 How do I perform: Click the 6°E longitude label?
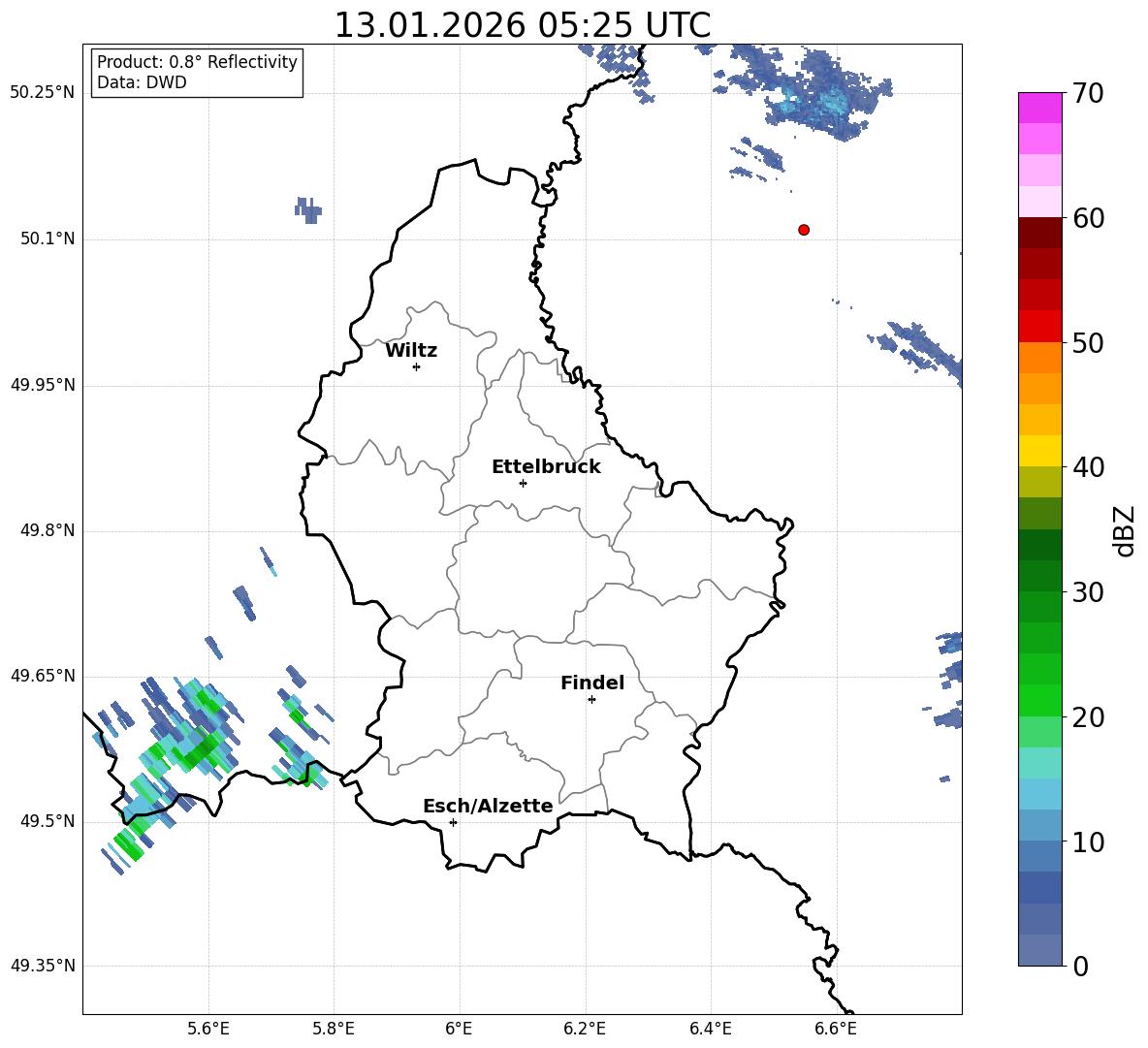click(459, 1029)
